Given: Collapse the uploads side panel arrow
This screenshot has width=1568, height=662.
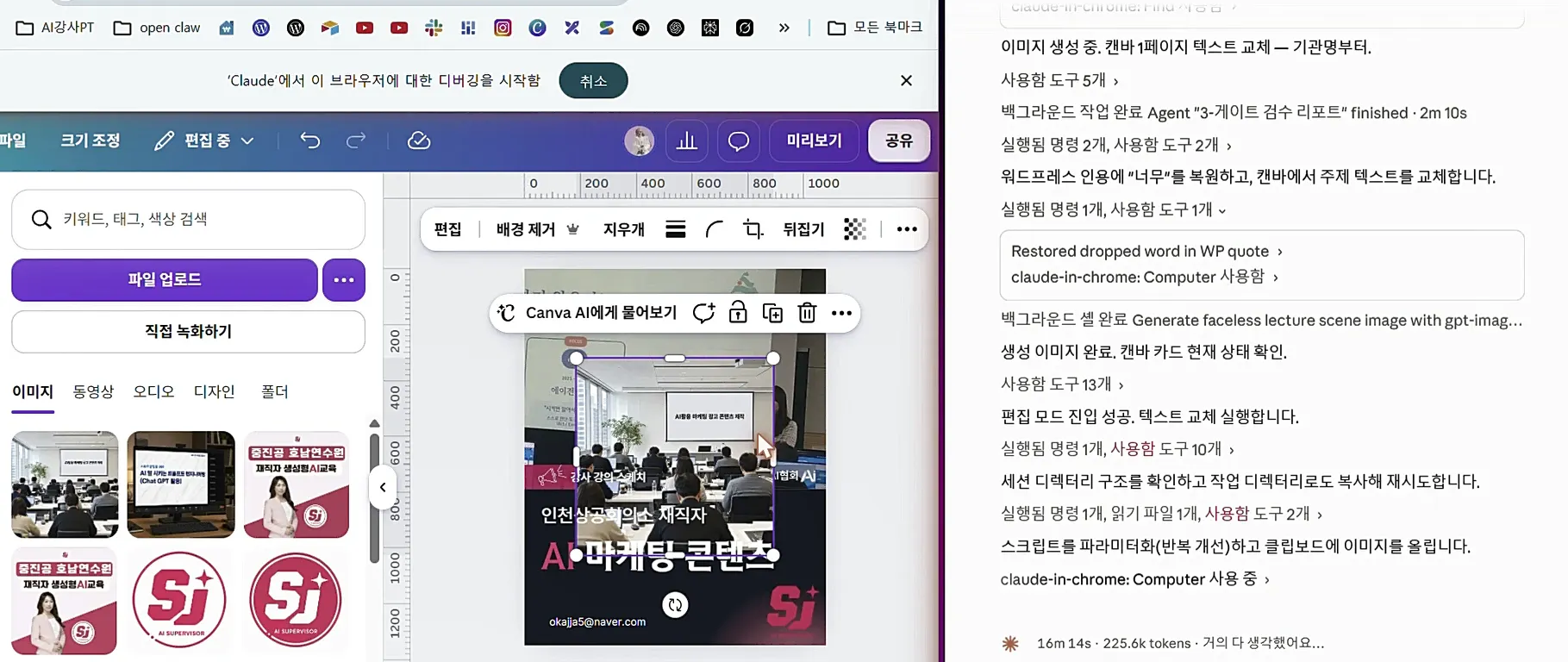Looking at the screenshot, I should (383, 487).
